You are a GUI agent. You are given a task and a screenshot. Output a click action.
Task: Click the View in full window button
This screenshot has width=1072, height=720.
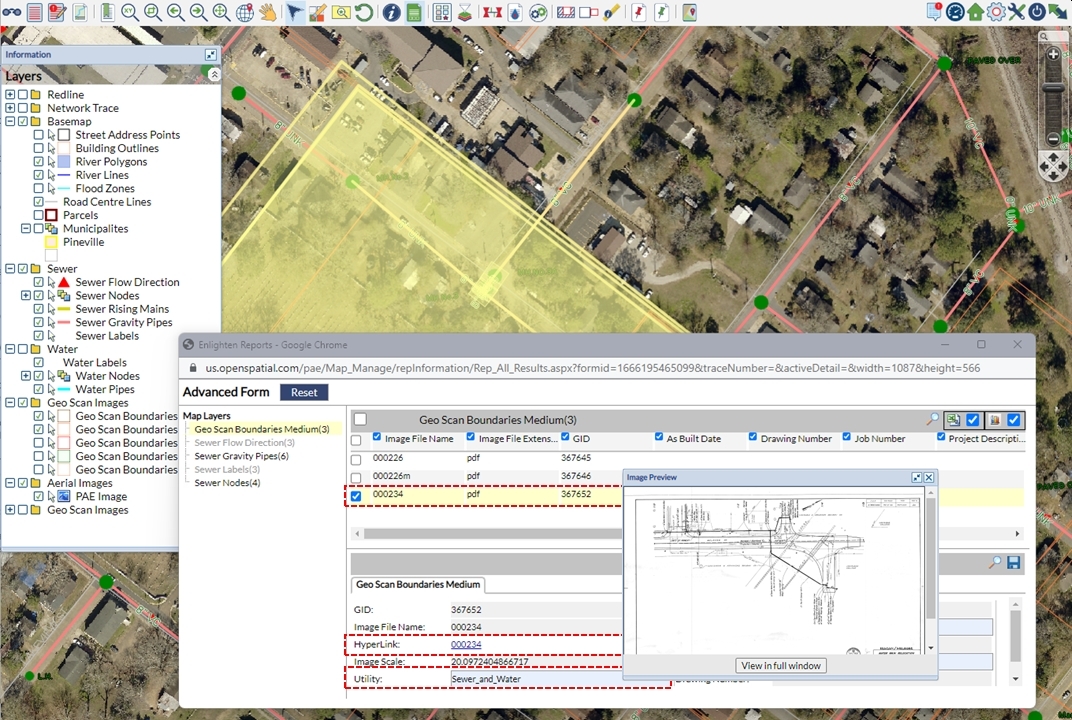click(x=782, y=666)
